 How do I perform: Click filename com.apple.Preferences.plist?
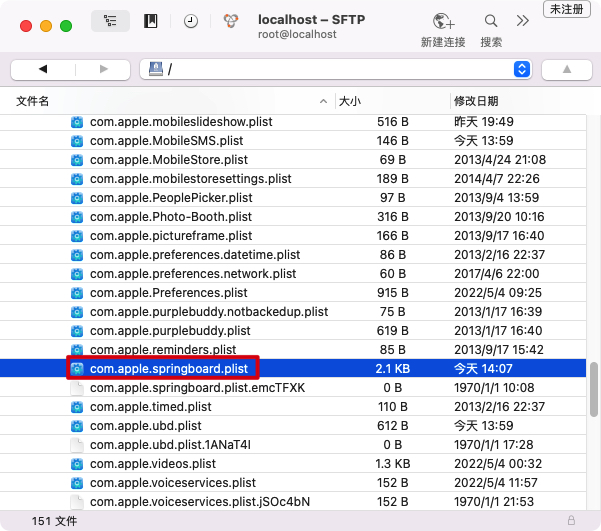pos(169,293)
